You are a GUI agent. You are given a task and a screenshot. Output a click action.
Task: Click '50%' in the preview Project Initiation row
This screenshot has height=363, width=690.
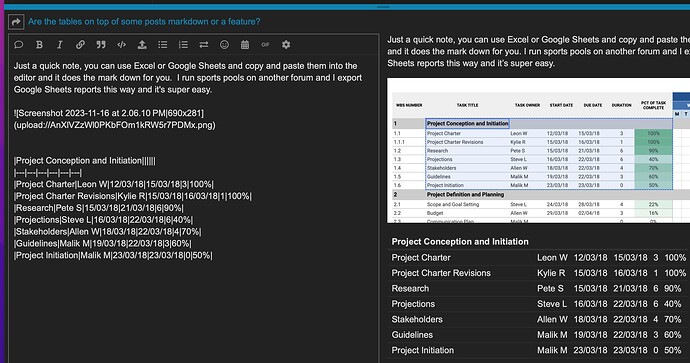pyautogui.click(x=673, y=350)
